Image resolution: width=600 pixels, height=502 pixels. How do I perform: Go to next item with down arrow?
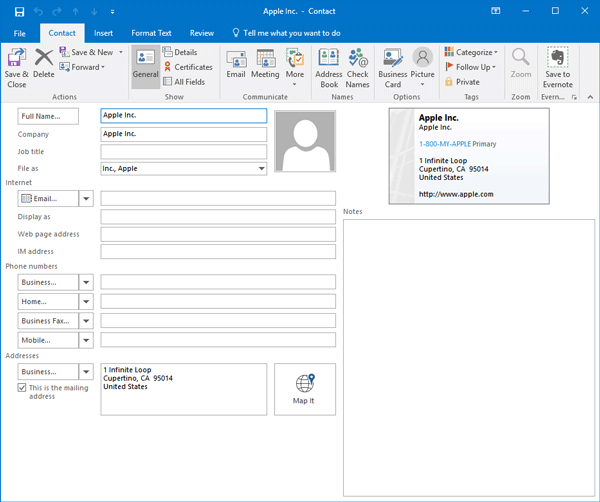pos(94,11)
